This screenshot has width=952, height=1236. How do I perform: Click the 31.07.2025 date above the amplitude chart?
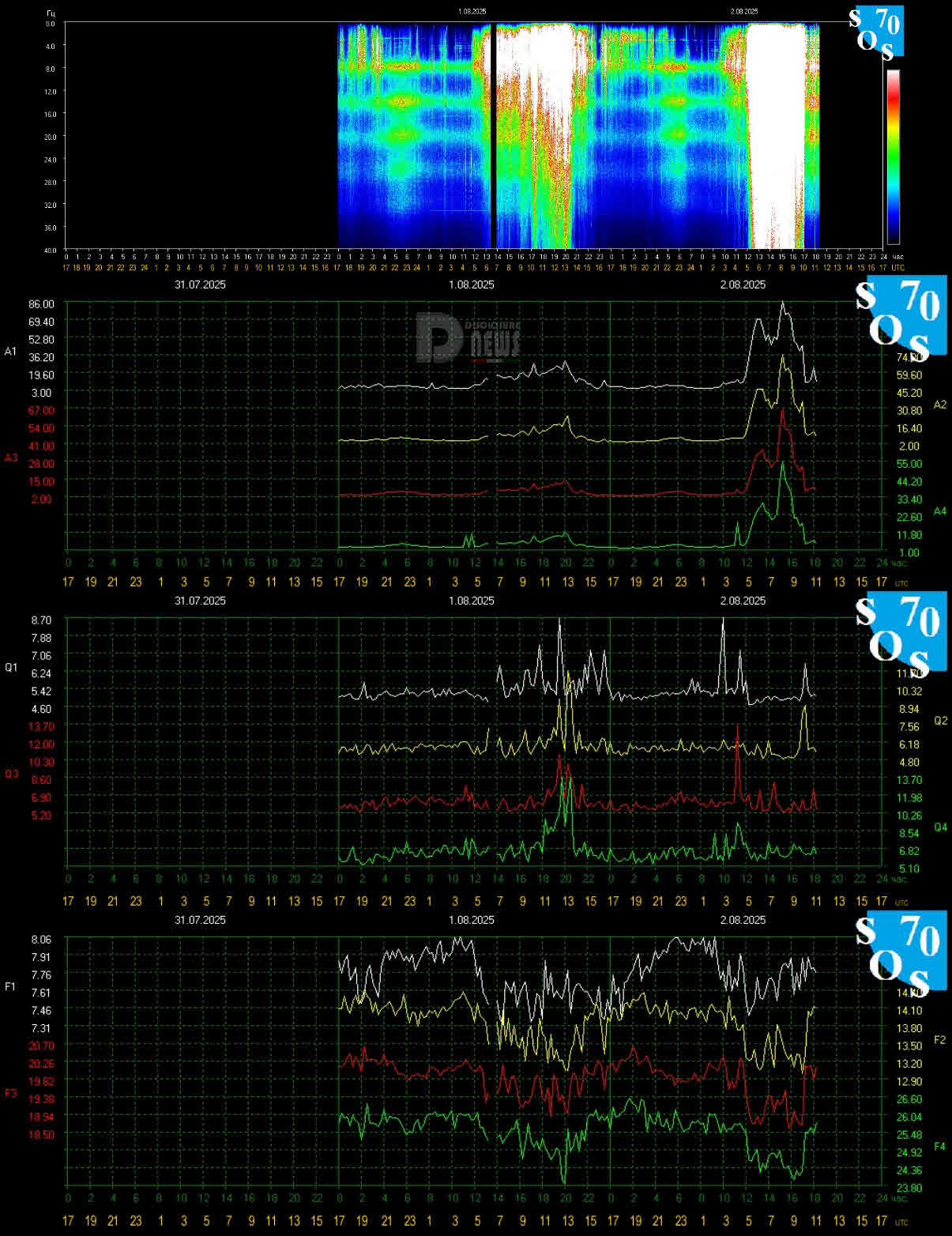click(200, 285)
